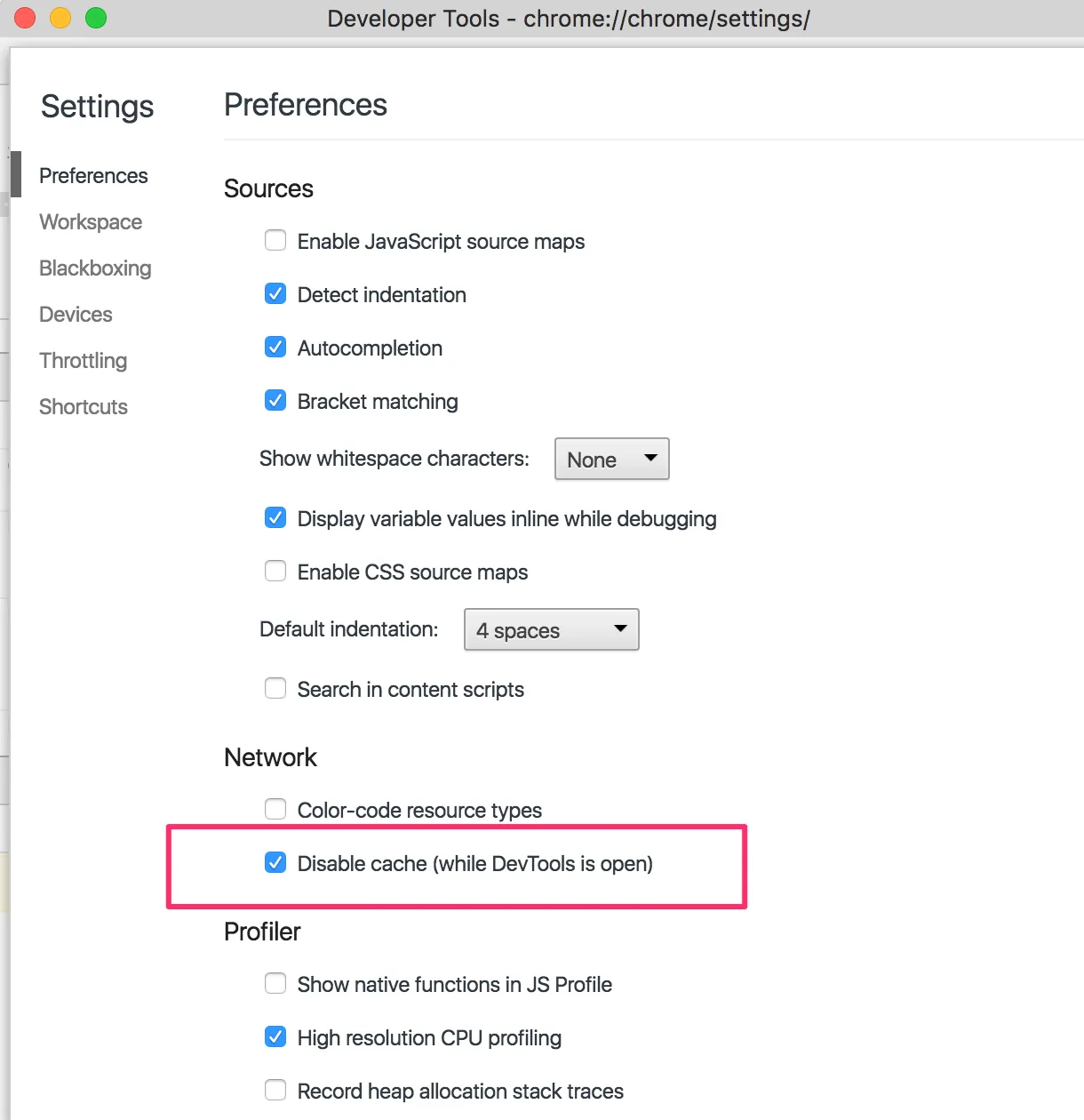Image resolution: width=1084 pixels, height=1120 pixels.
Task: Check Search in content scripts
Action: tap(275, 689)
